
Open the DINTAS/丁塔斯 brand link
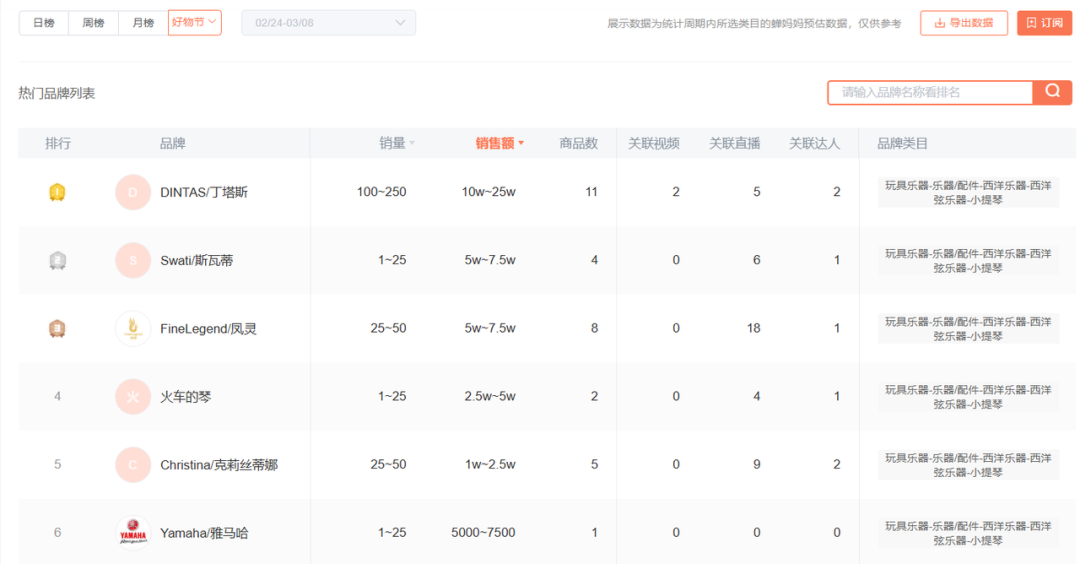(x=204, y=192)
